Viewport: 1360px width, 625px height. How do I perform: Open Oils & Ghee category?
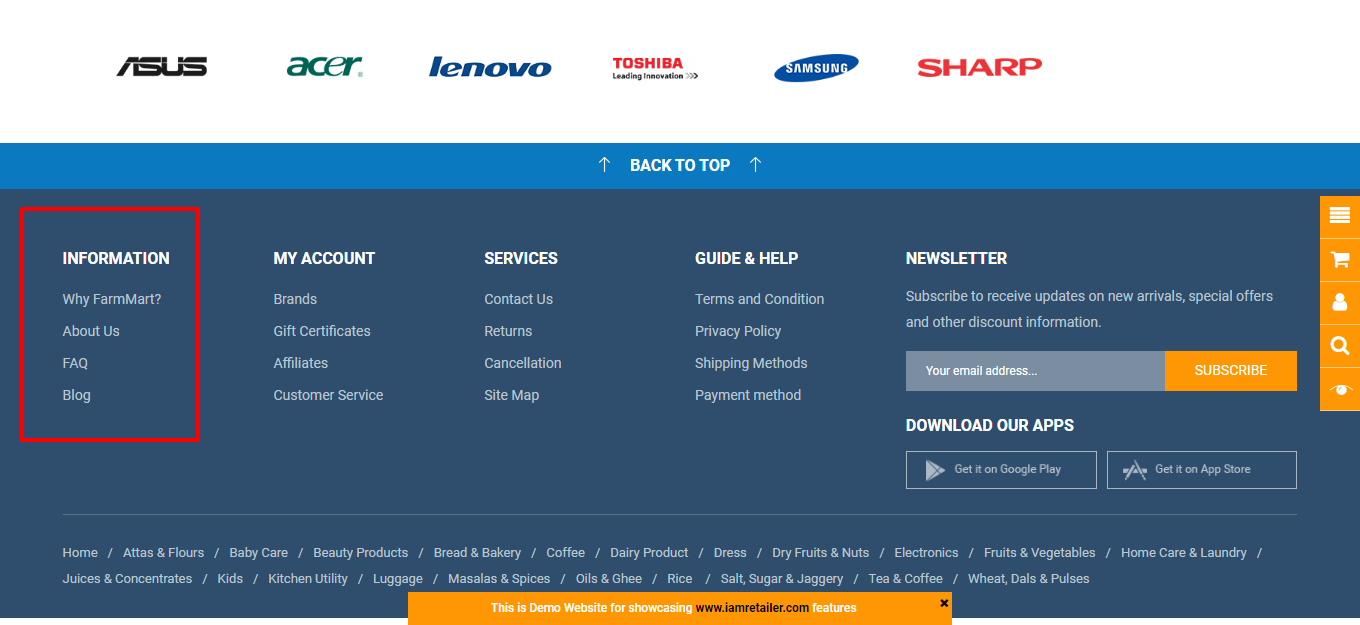coord(609,579)
